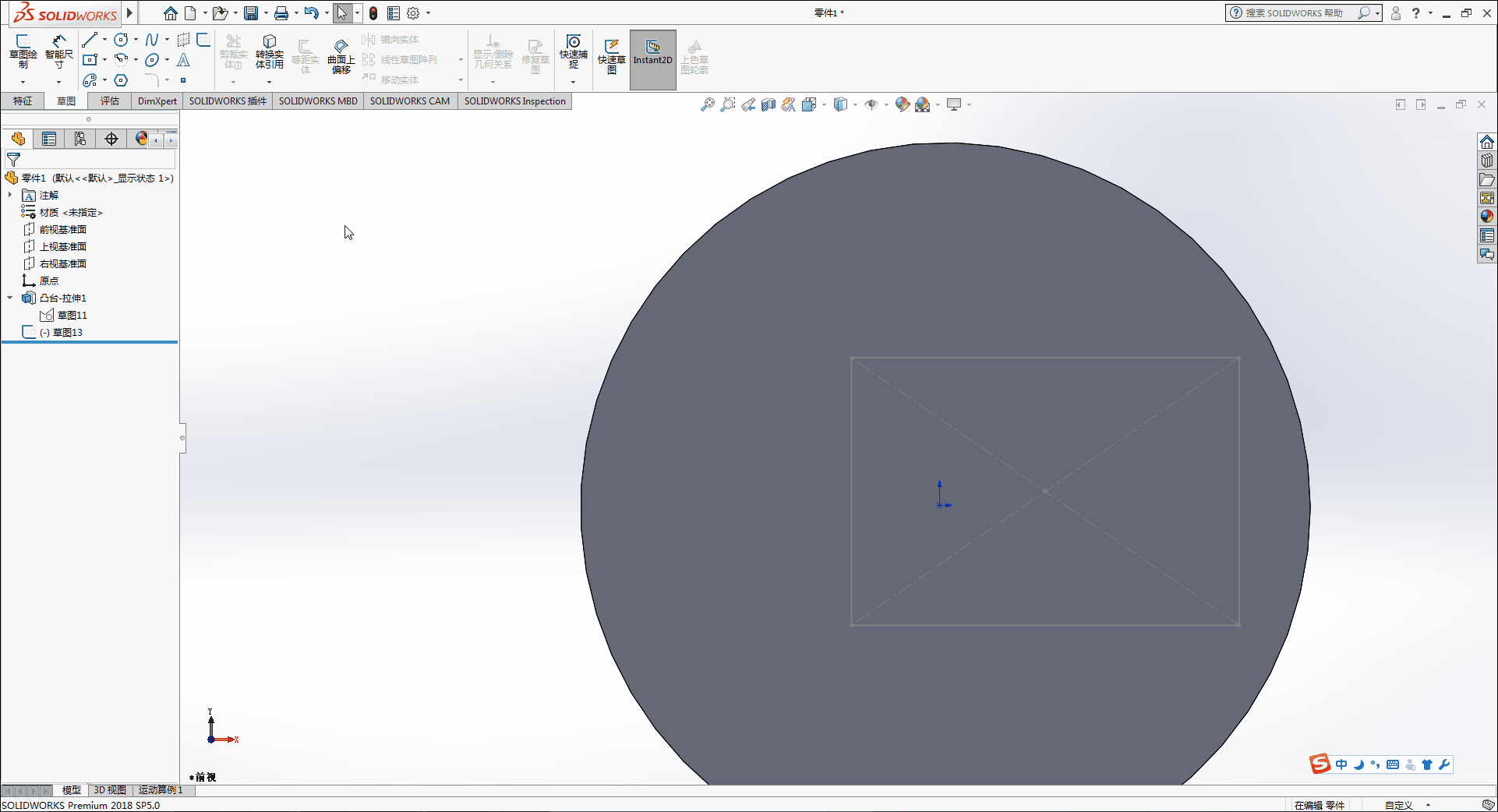Switch to the DimXpert tab
The image size is (1498, 812).
tap(157, 101)
